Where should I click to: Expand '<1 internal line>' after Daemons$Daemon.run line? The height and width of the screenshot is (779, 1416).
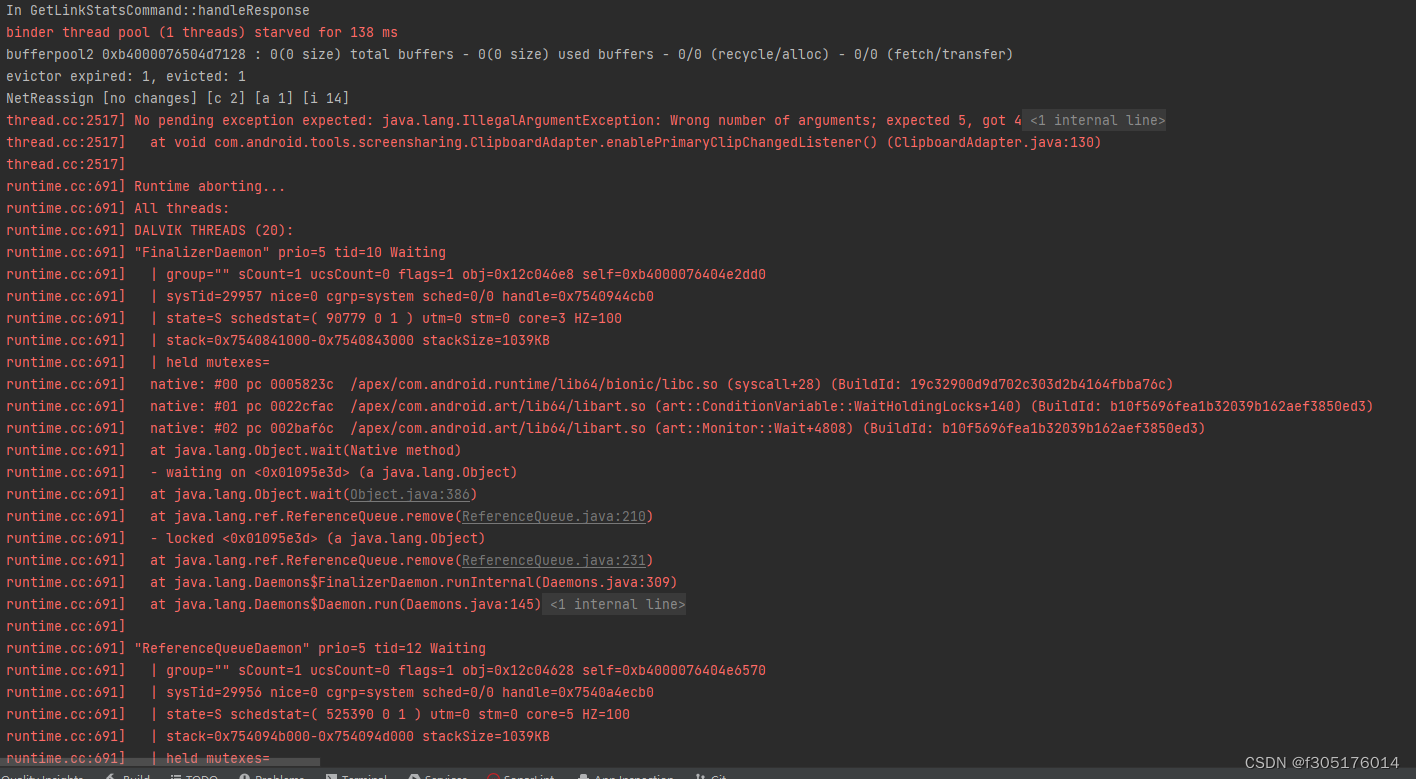click(614, 604)
